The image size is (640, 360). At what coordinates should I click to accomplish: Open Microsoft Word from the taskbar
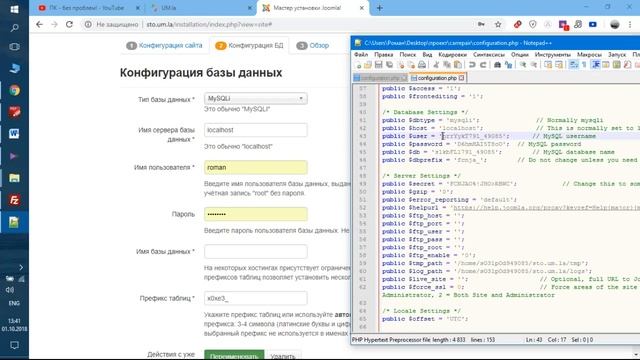14,134
